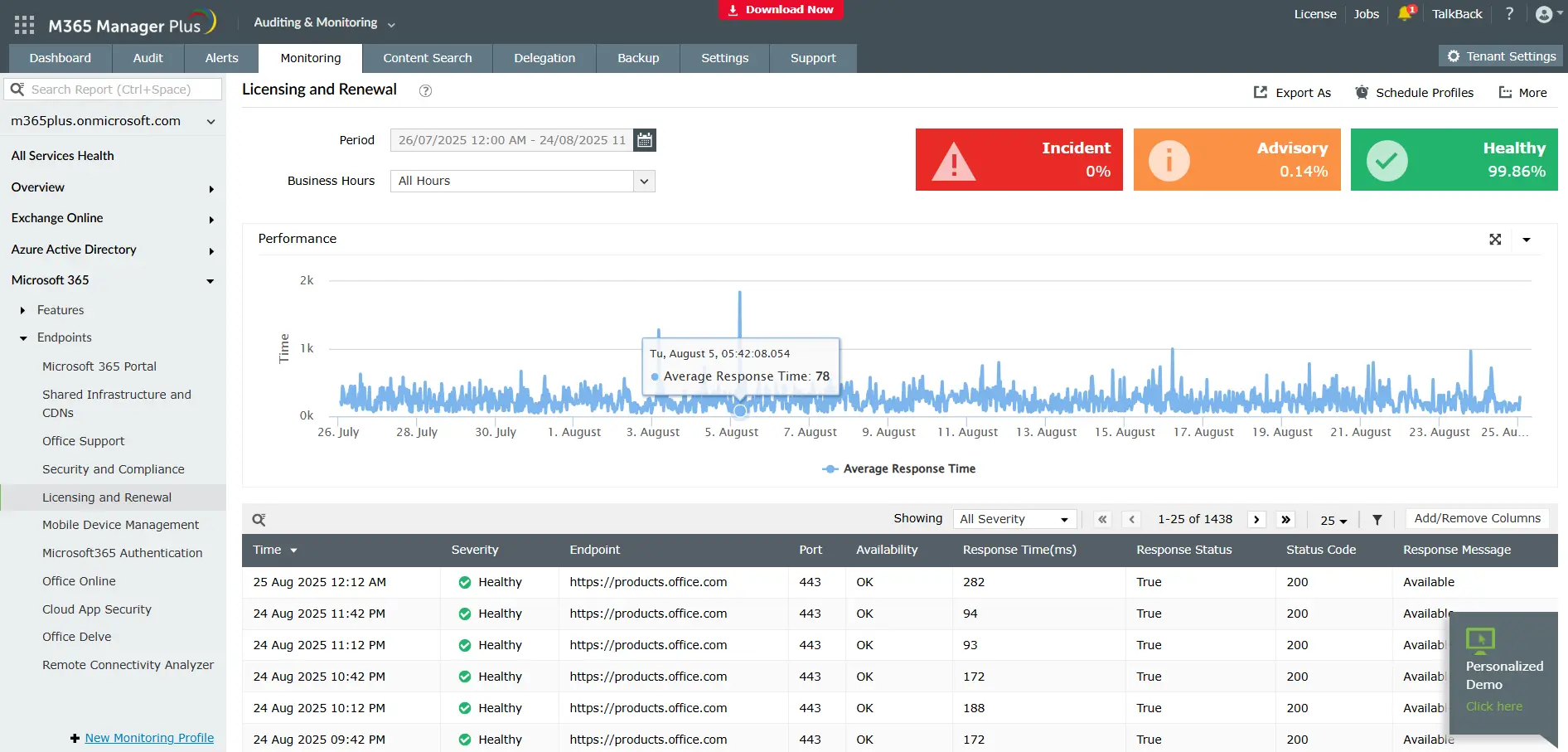
Task: Click the red Incident status tile
Action: [1019, 160]
